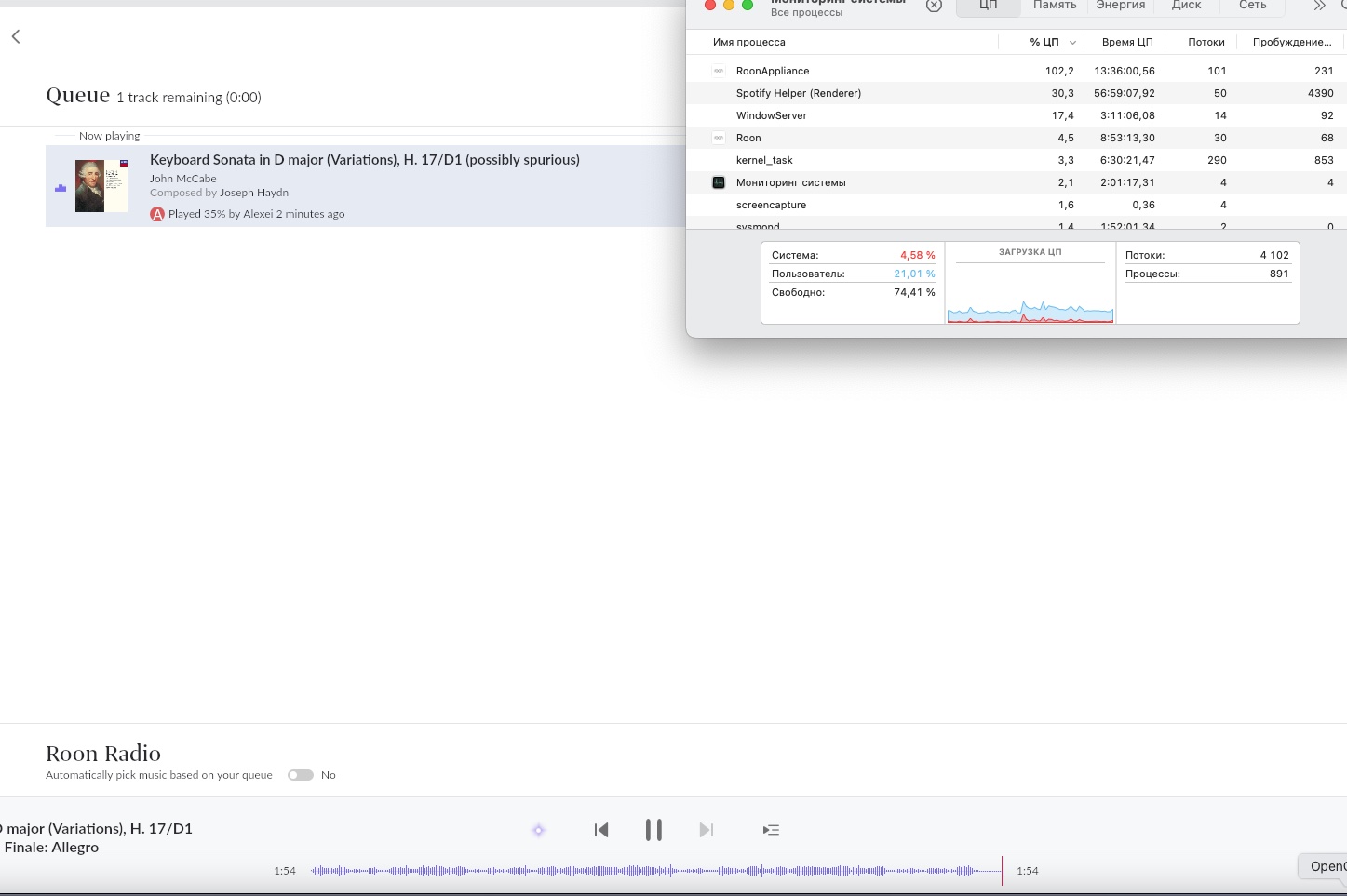Viewport: 1347px width, 896px height.
Task: Click the Свободно percentage value
Action: coord(914,292)
